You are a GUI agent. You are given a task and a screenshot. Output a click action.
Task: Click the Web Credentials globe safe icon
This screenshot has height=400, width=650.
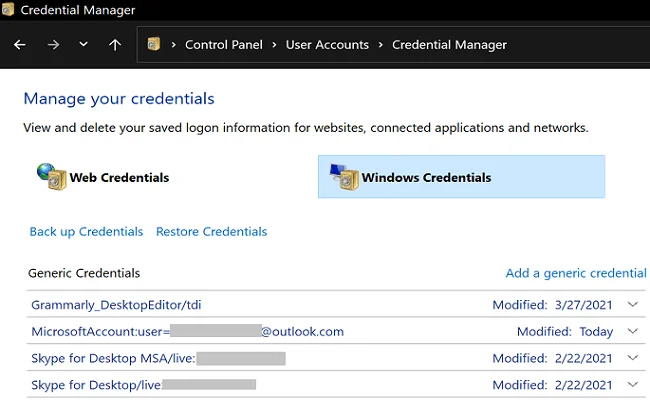coord(52,177)
